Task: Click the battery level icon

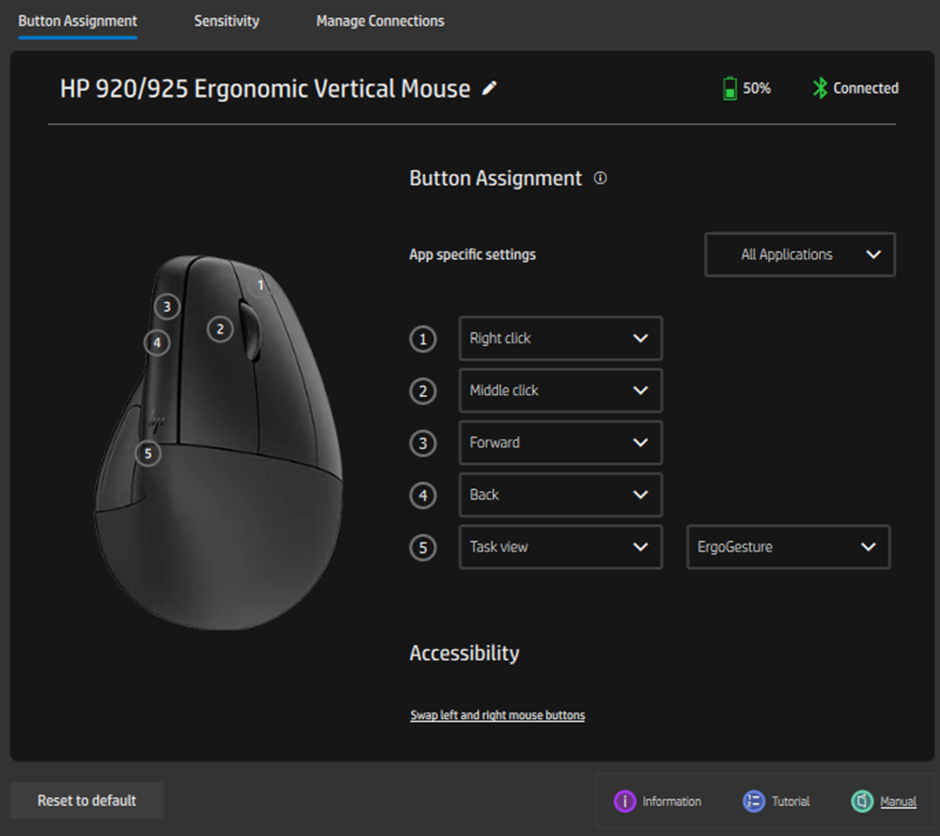Action: pos(730,88)
